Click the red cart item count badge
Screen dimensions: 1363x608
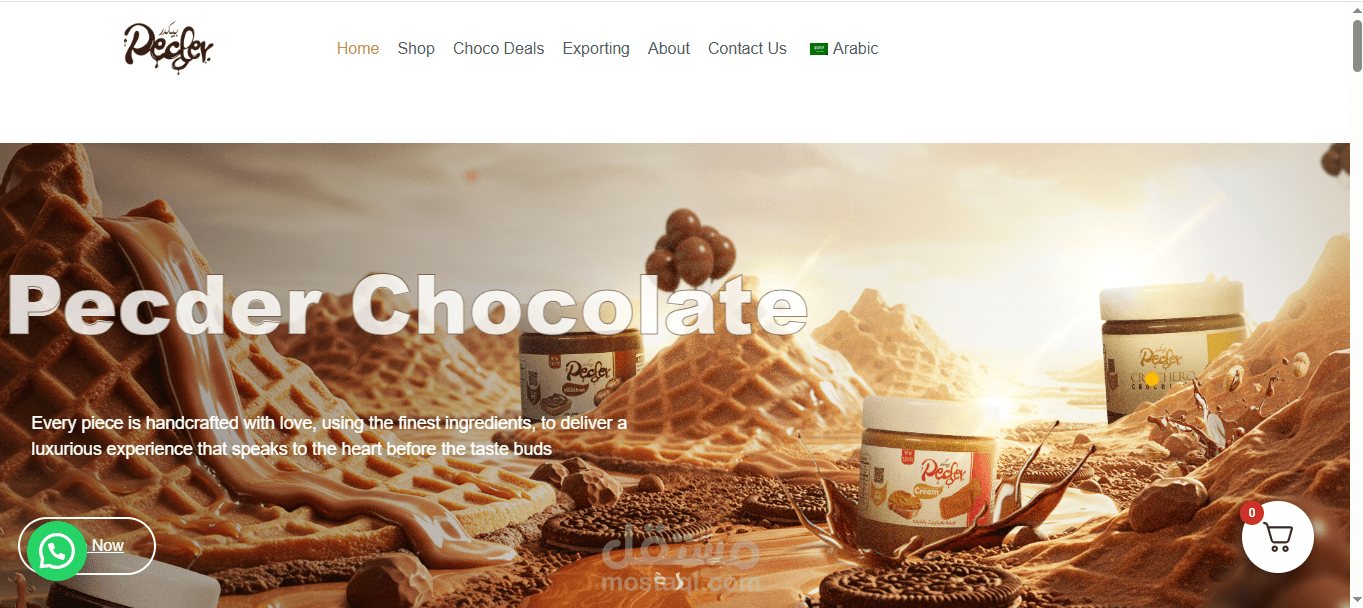[x=1251, y=513]
